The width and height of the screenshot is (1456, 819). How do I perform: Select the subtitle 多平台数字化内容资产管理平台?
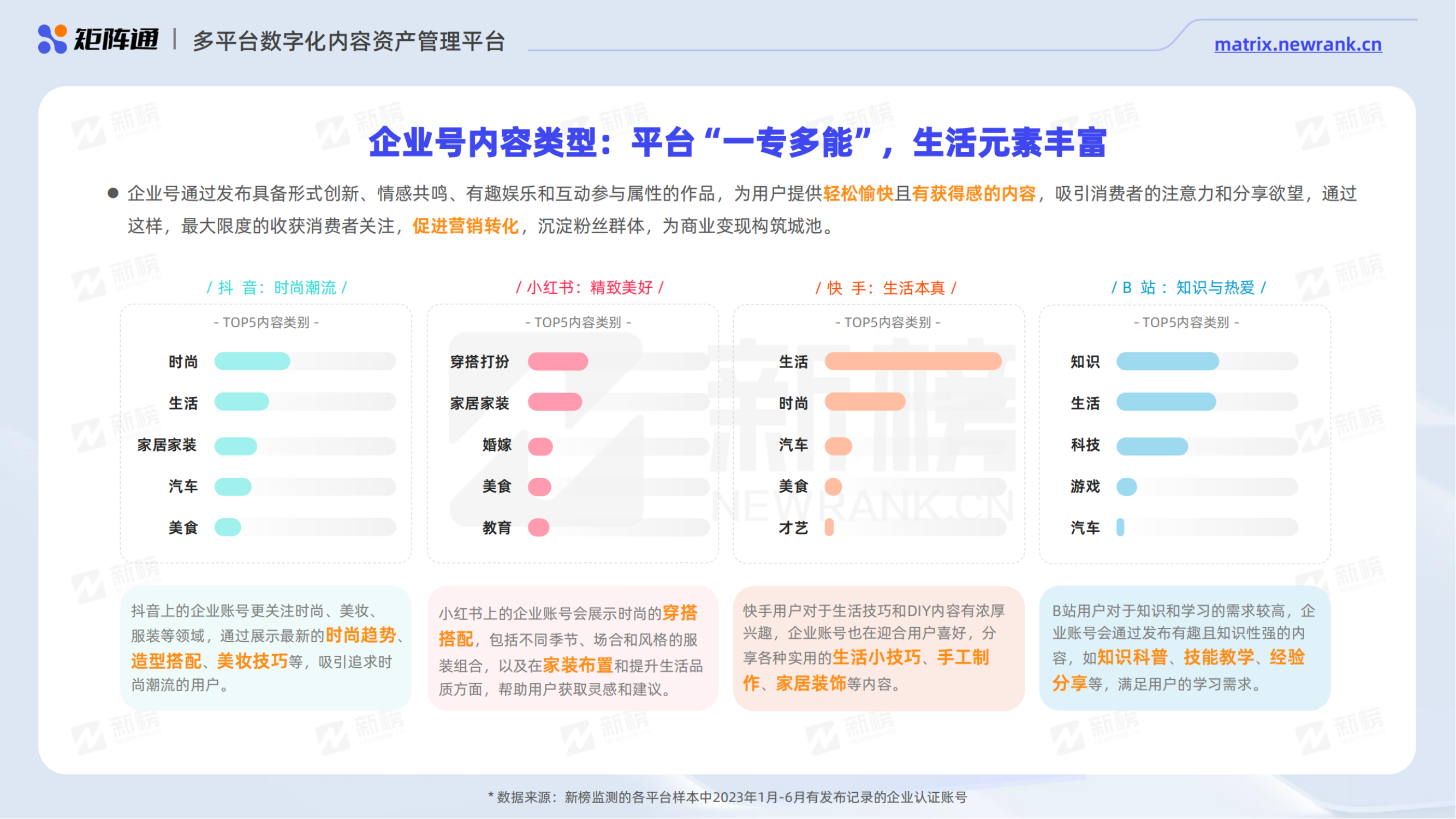(x=348, y=41)
